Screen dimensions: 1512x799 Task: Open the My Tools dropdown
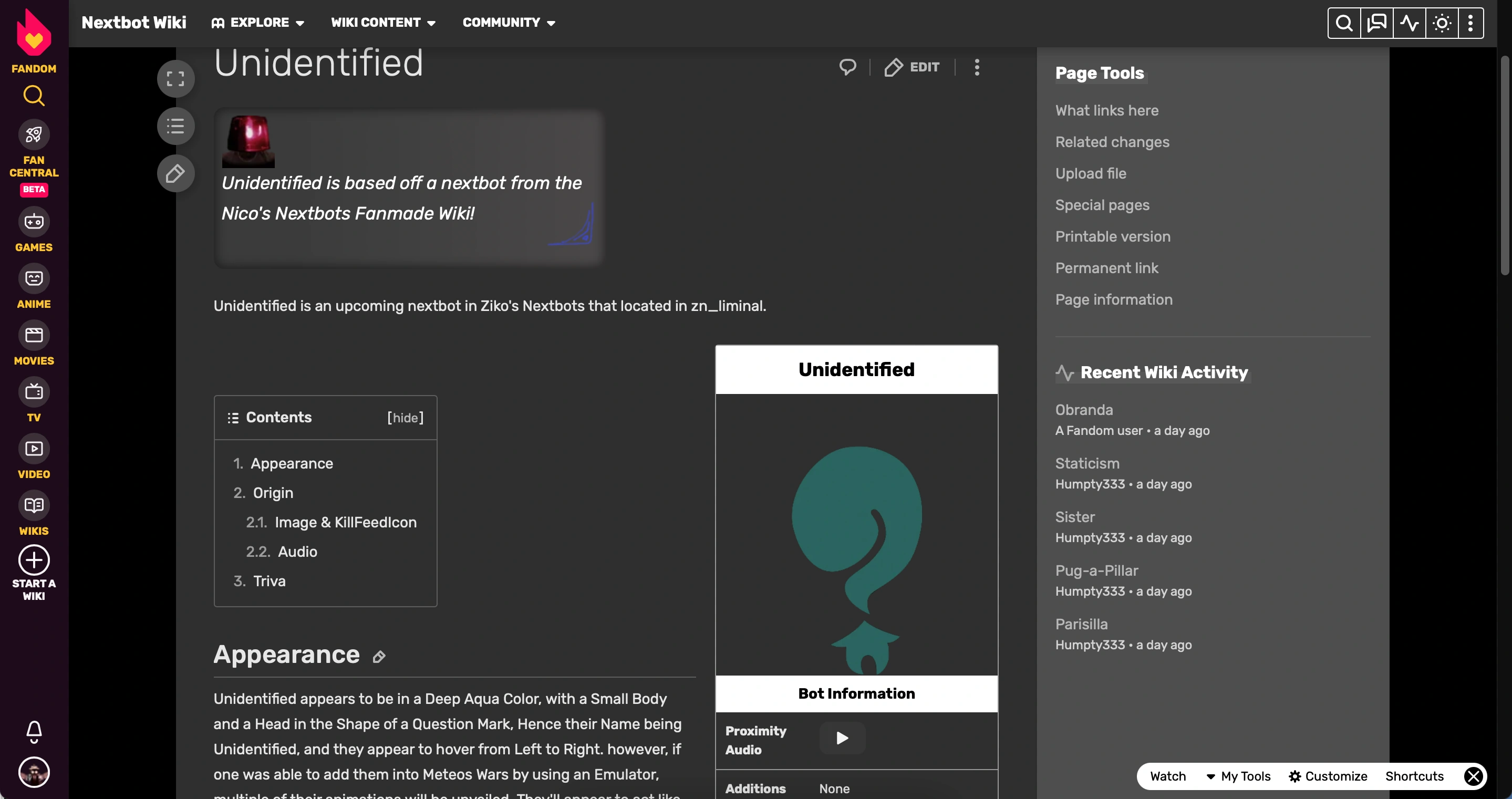point(1238,776)
